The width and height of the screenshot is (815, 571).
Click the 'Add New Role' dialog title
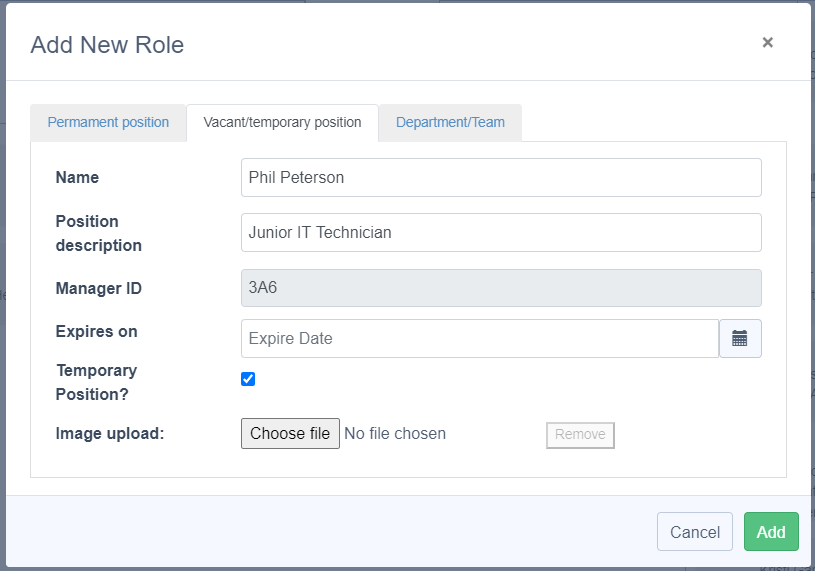click(107, 44)
